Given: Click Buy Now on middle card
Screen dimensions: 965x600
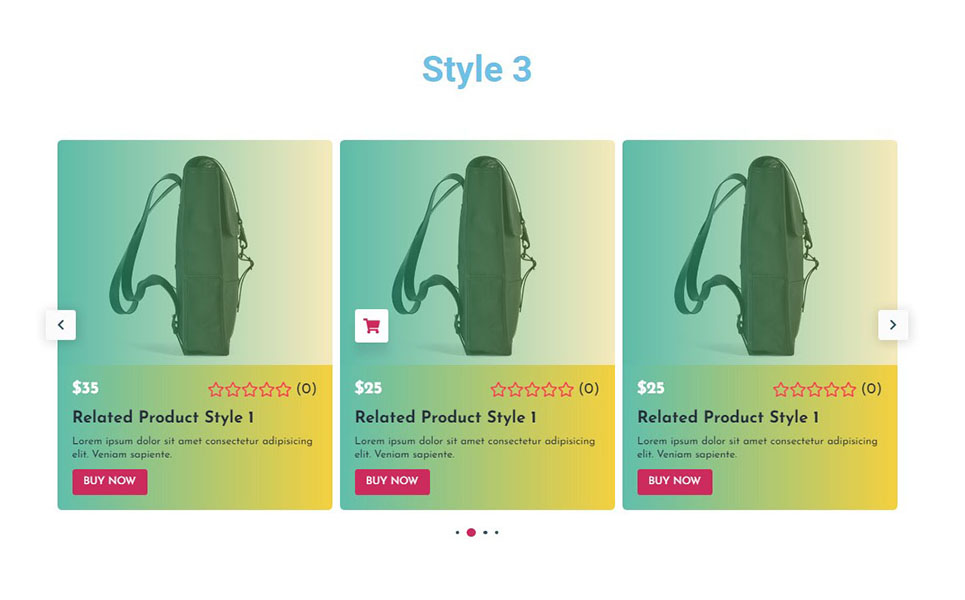Looking at the screenshot, I should 392,482.
